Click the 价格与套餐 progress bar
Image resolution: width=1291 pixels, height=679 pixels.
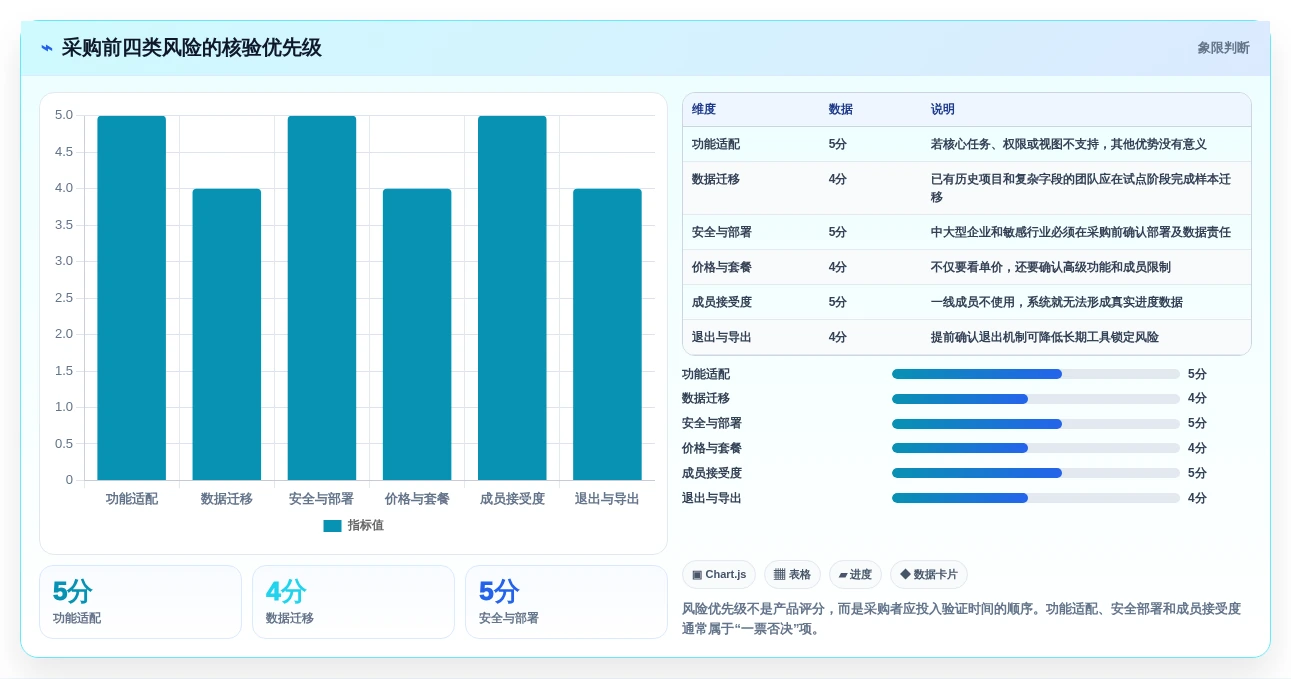(x=1036, y=448)
